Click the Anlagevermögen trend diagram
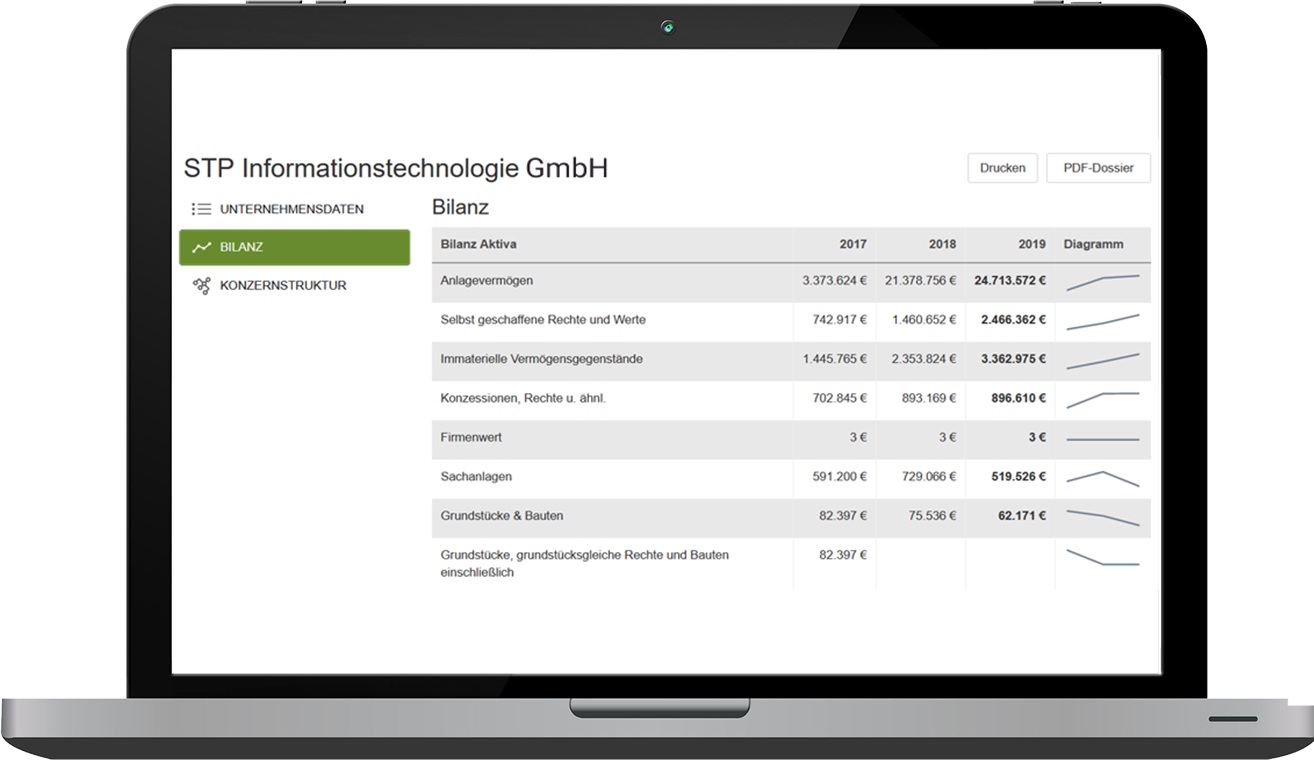 1103,282
